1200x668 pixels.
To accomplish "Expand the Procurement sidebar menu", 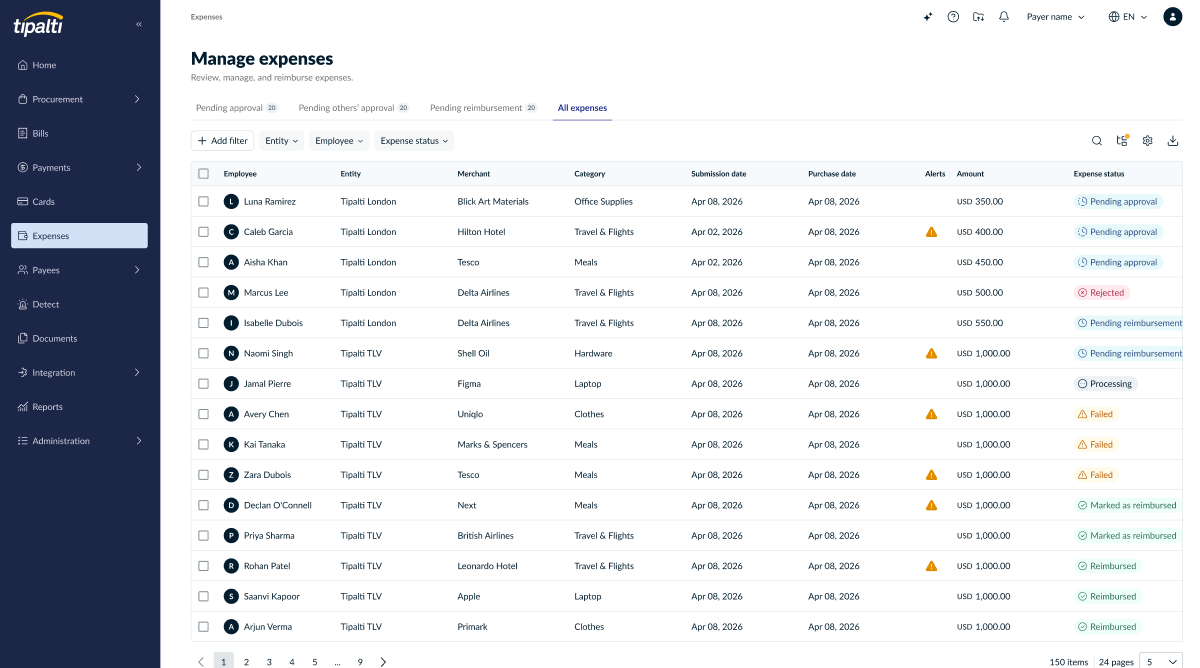I will point(79,99).
